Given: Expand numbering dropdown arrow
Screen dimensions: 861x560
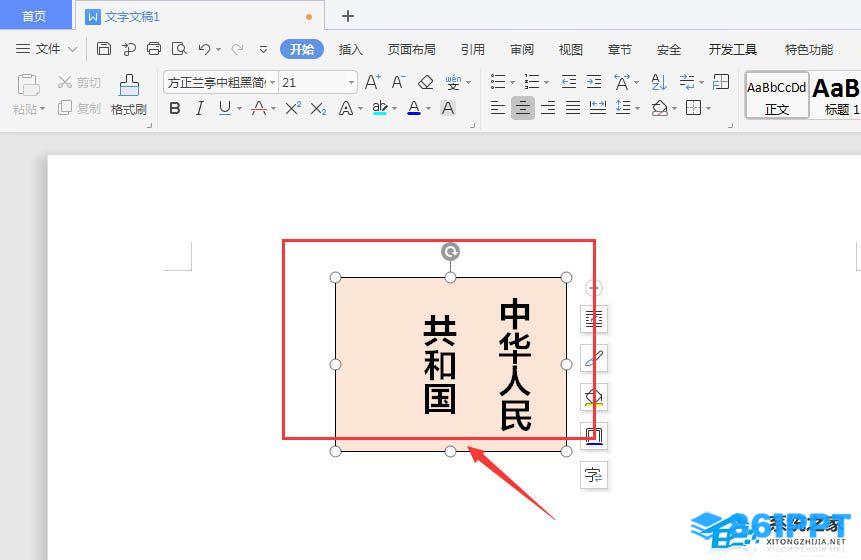Looking at the screenshot, I should [546, 83].
